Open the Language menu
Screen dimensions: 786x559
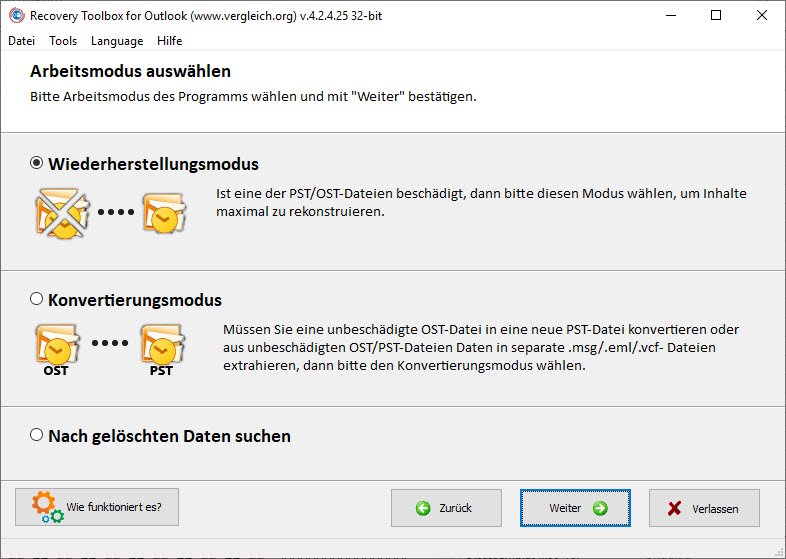(x=117, y=41)
